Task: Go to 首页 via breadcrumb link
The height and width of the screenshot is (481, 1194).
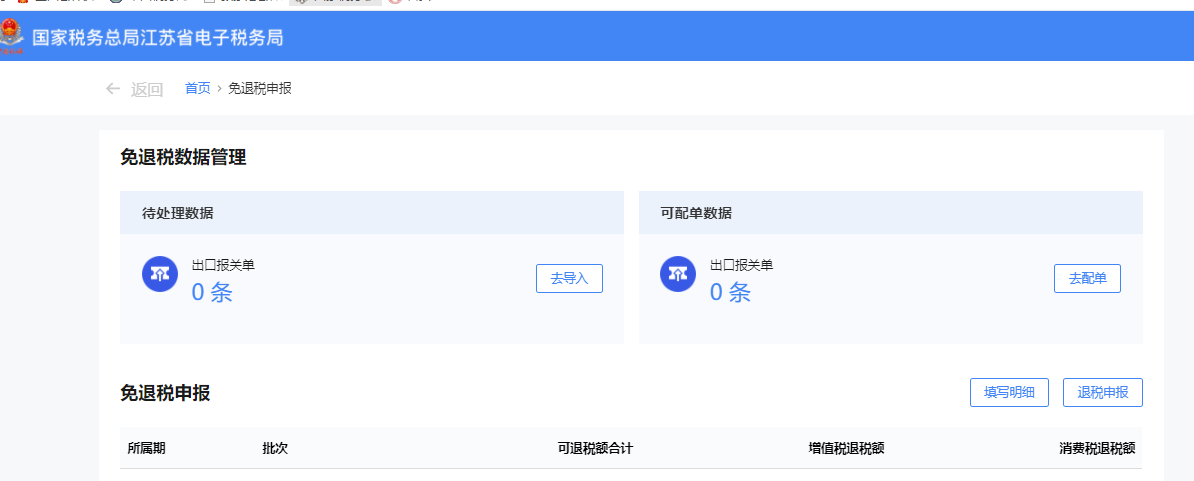Action: pyautogui.click(x=197, y=88)
